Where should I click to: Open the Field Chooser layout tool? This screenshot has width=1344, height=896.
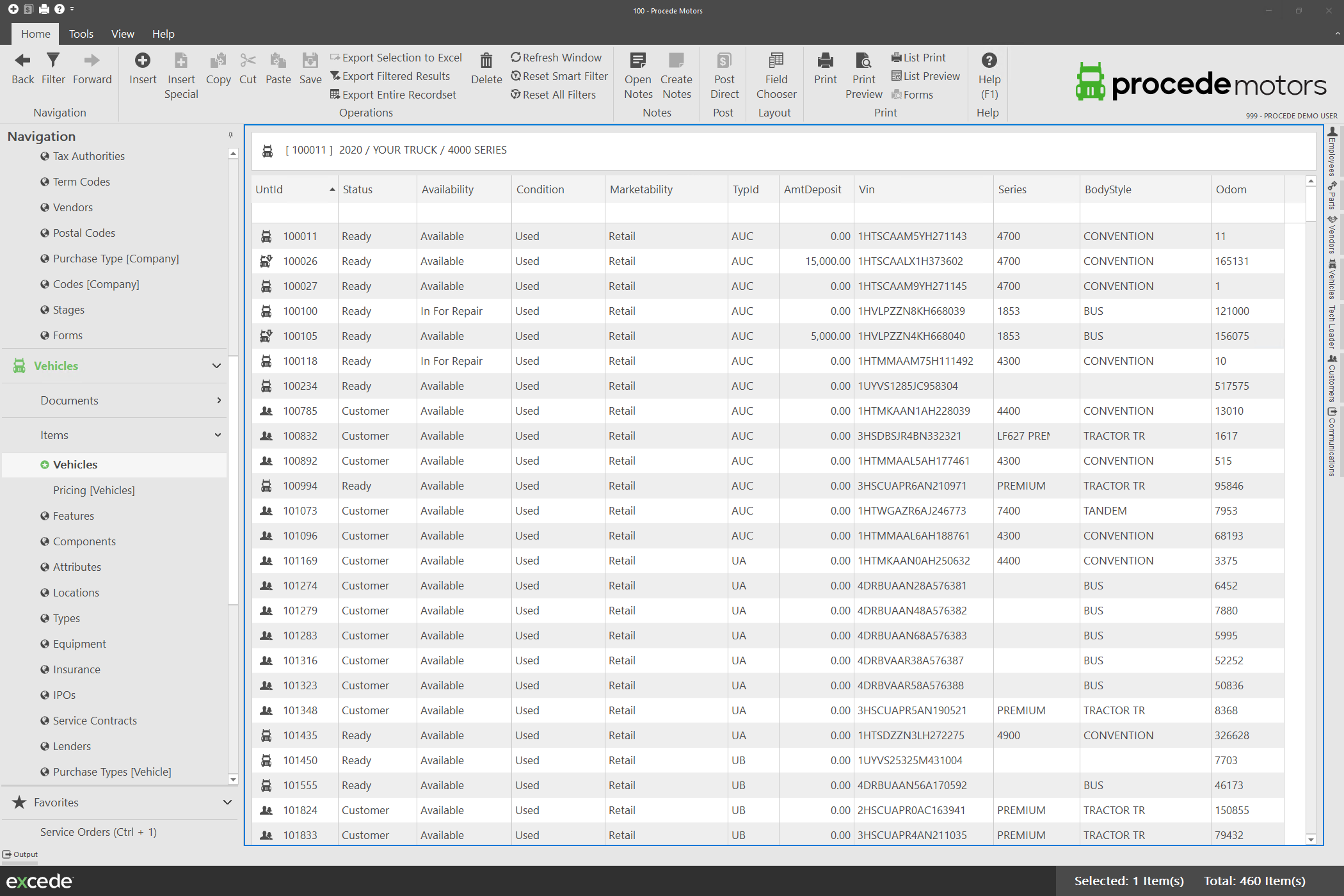(776, 61)
